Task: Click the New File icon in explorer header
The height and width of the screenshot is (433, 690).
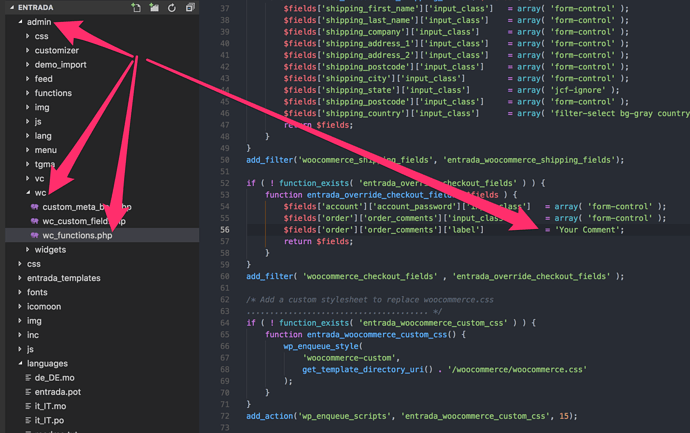Action: pos(136,7)
